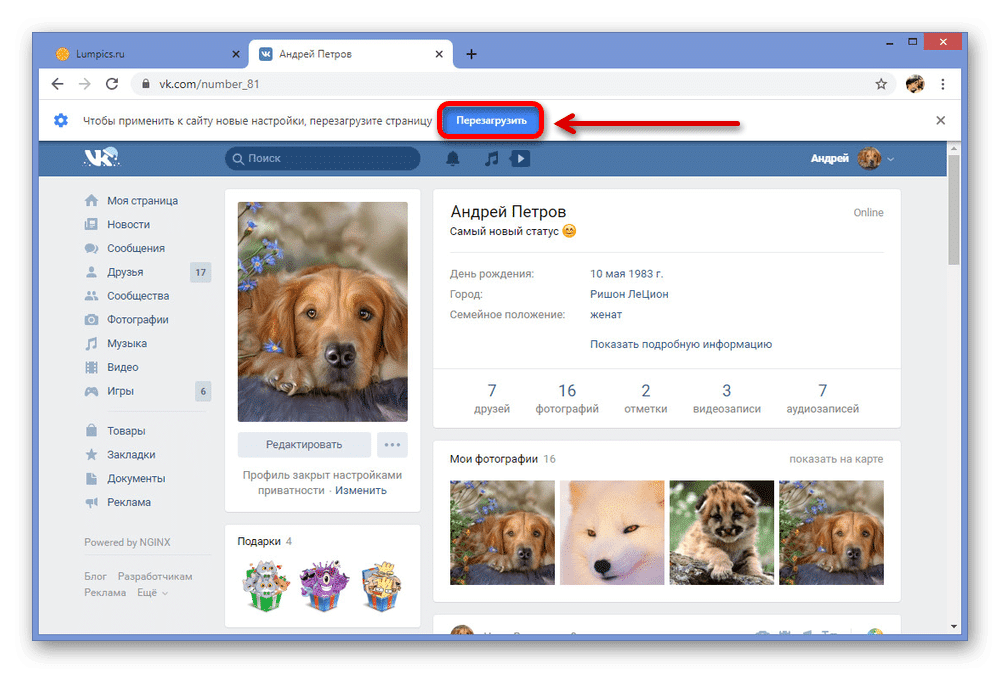Reload page using browser refresh icon
The width and height of the screenshot is (1000, 673).
coord(112,85)
